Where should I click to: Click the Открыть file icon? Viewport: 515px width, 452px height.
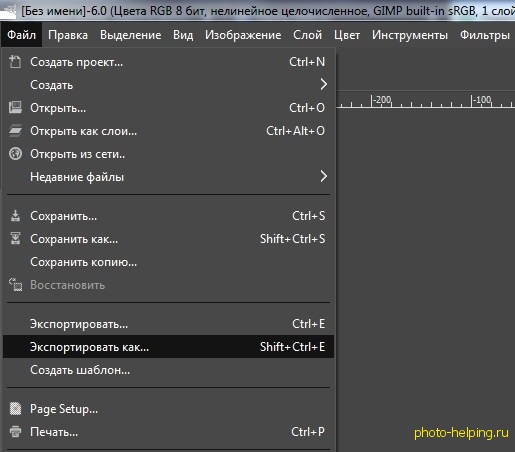(x=15, y=108)
